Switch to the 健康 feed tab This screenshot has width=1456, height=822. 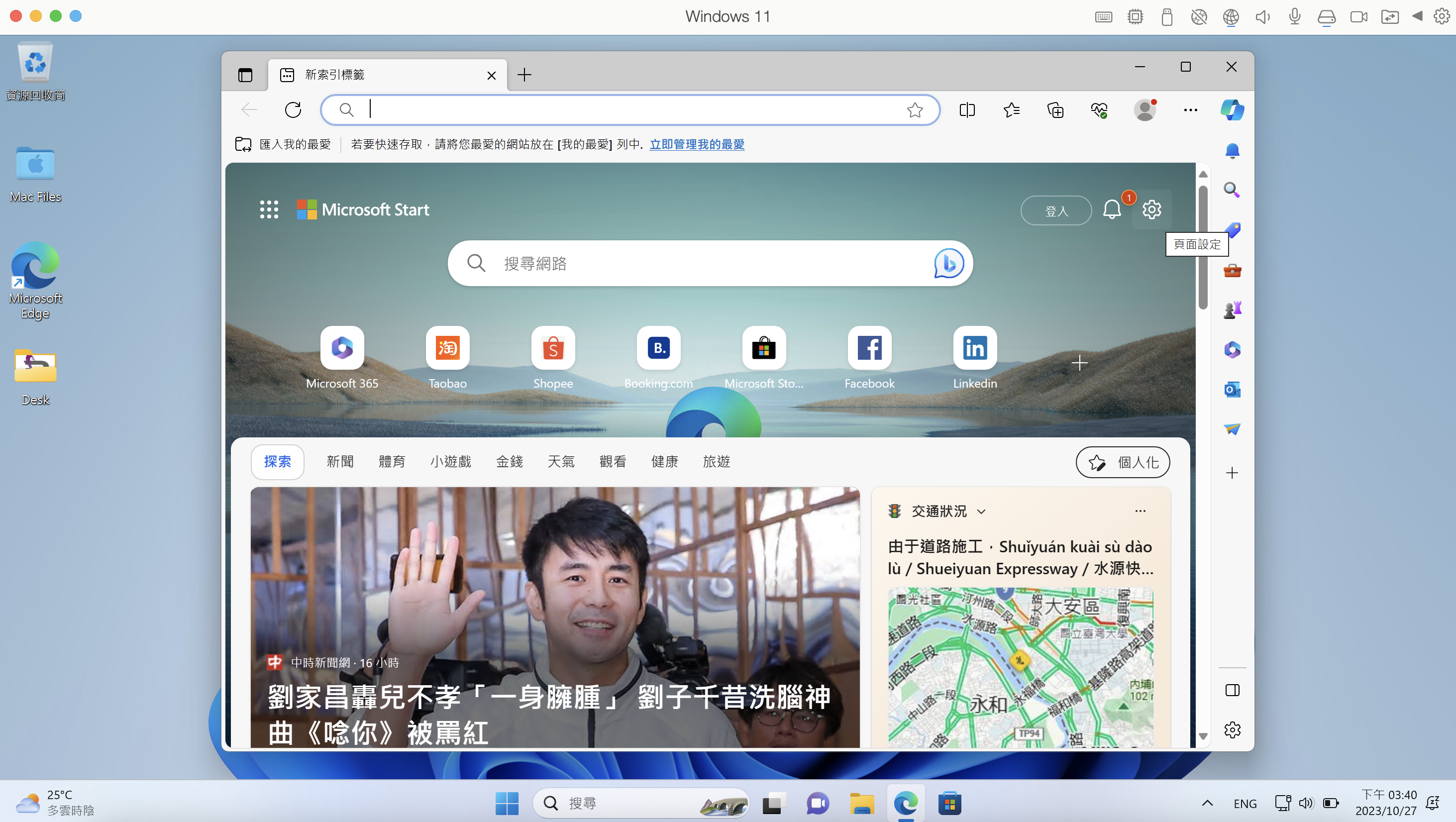pos(665,462)
